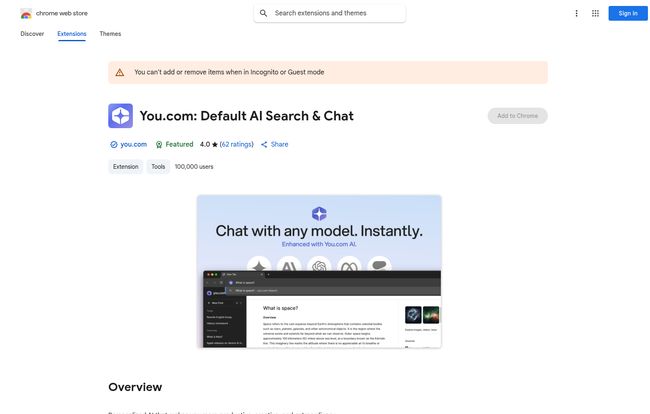
Task: Click the disabled Add to Chrome button
Action: tap(517, 116)
